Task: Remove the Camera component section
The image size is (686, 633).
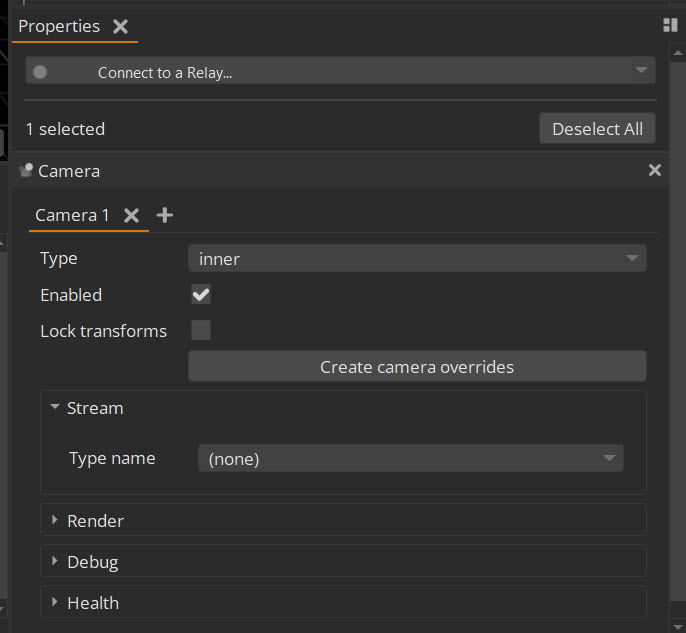Action: tap(655, 171)
